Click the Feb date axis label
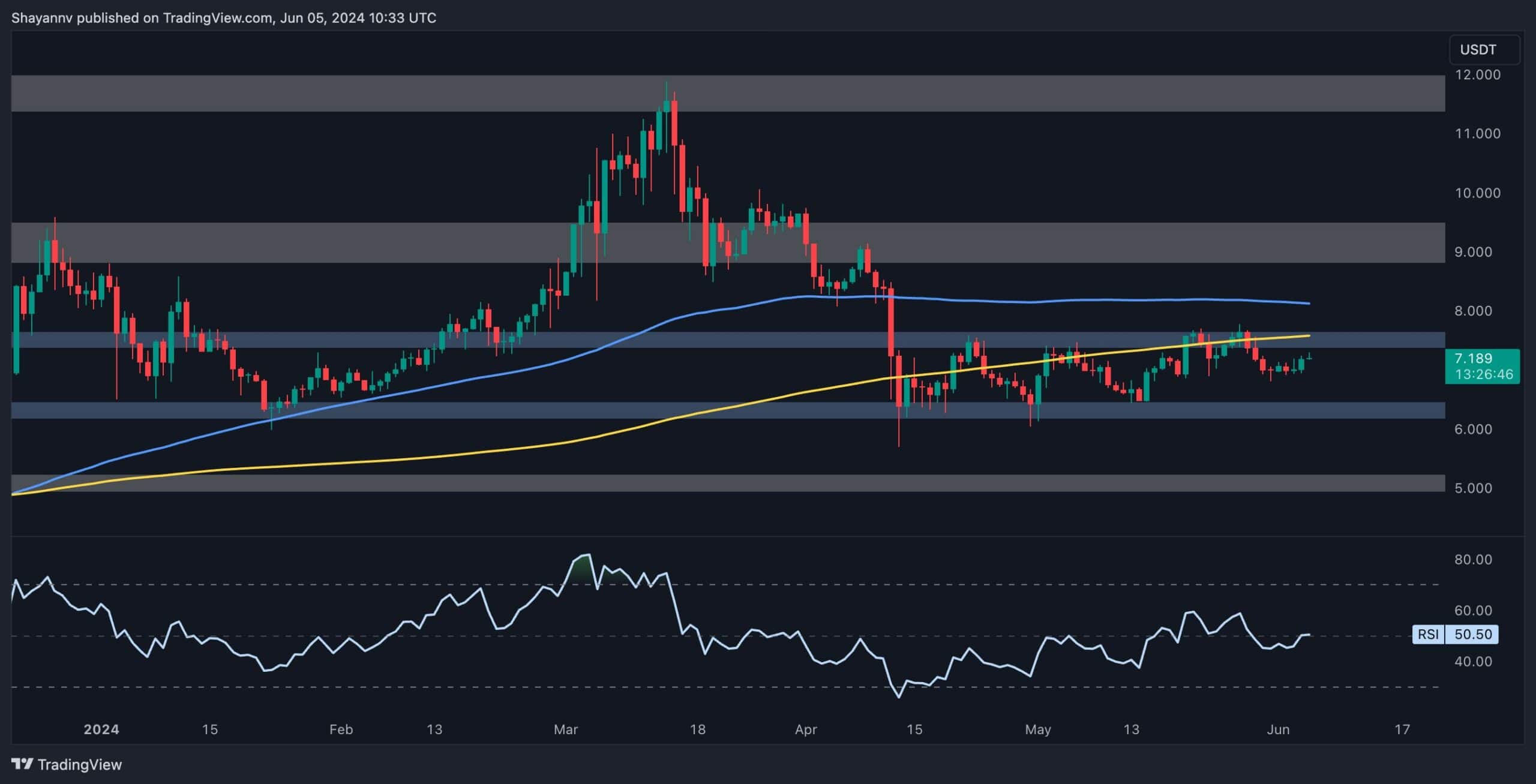 341,729
